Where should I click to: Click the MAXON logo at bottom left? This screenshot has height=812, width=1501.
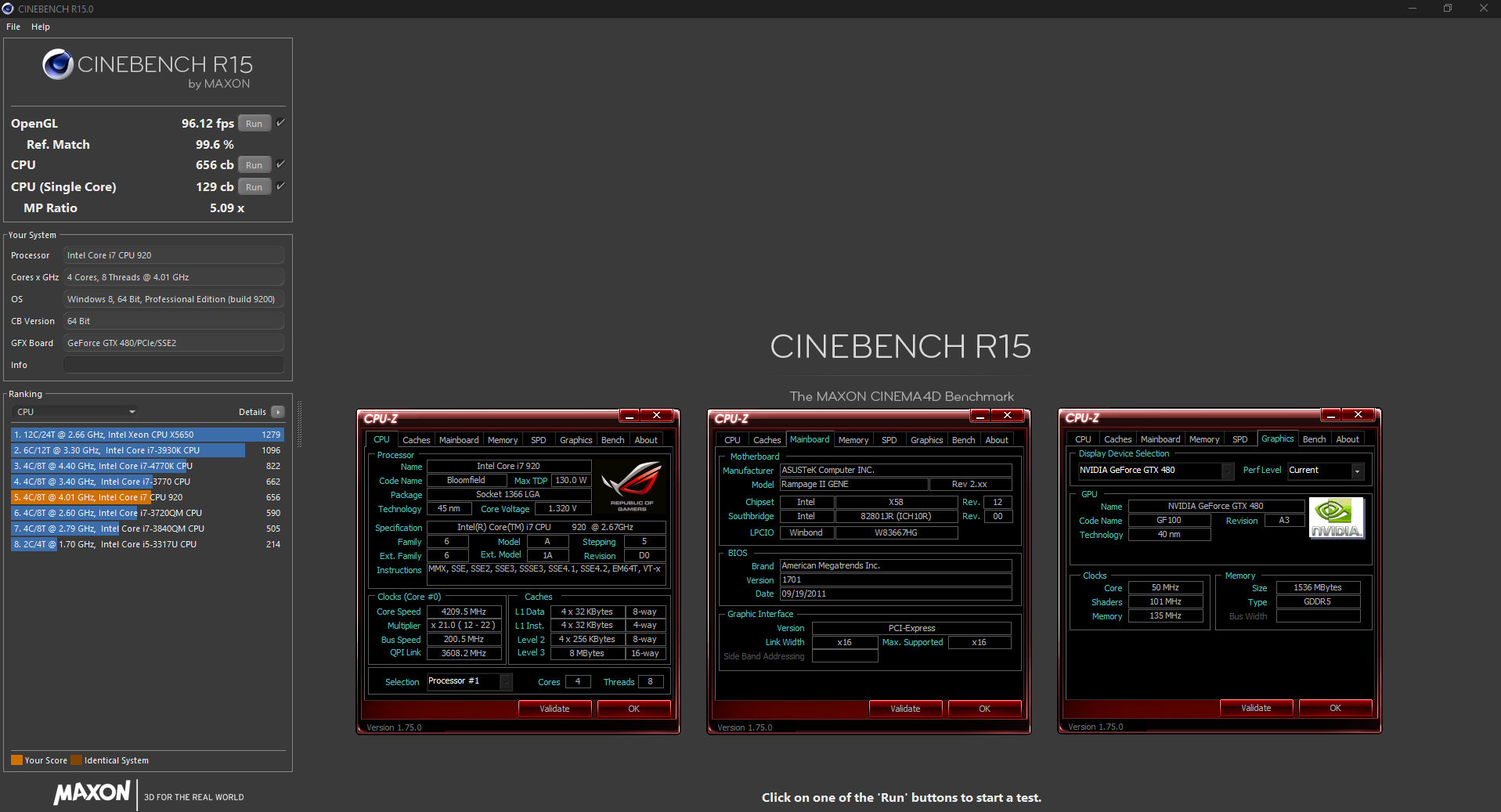(92, 792)
